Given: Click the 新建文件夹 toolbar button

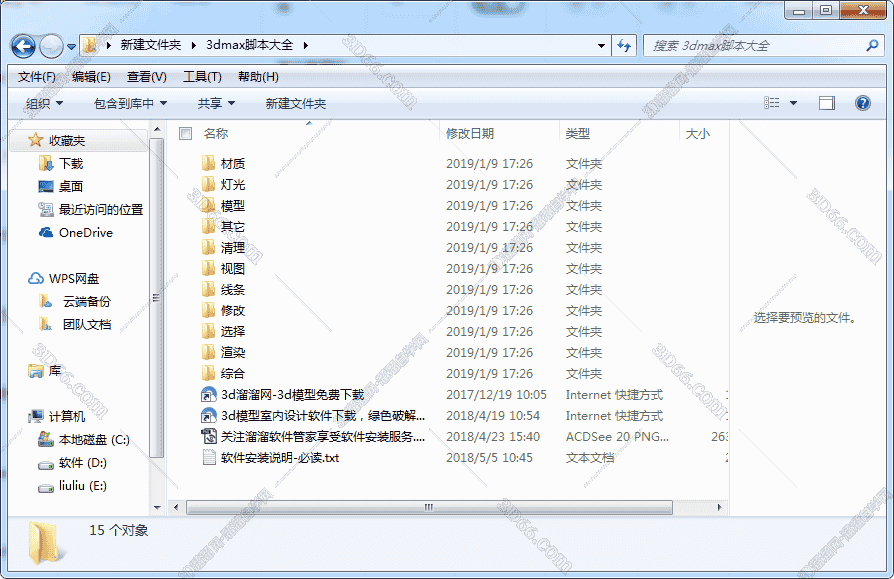Looking at the screenshot, I should click(x=295, y=103).
